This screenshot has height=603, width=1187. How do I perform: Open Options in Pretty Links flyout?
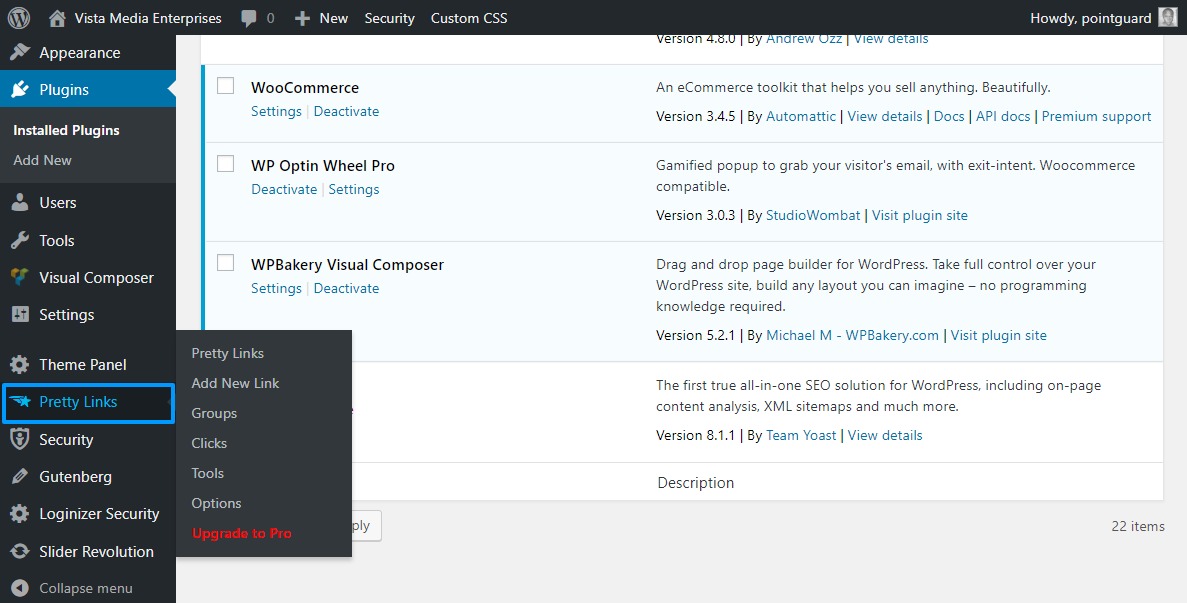pos(217,503)
